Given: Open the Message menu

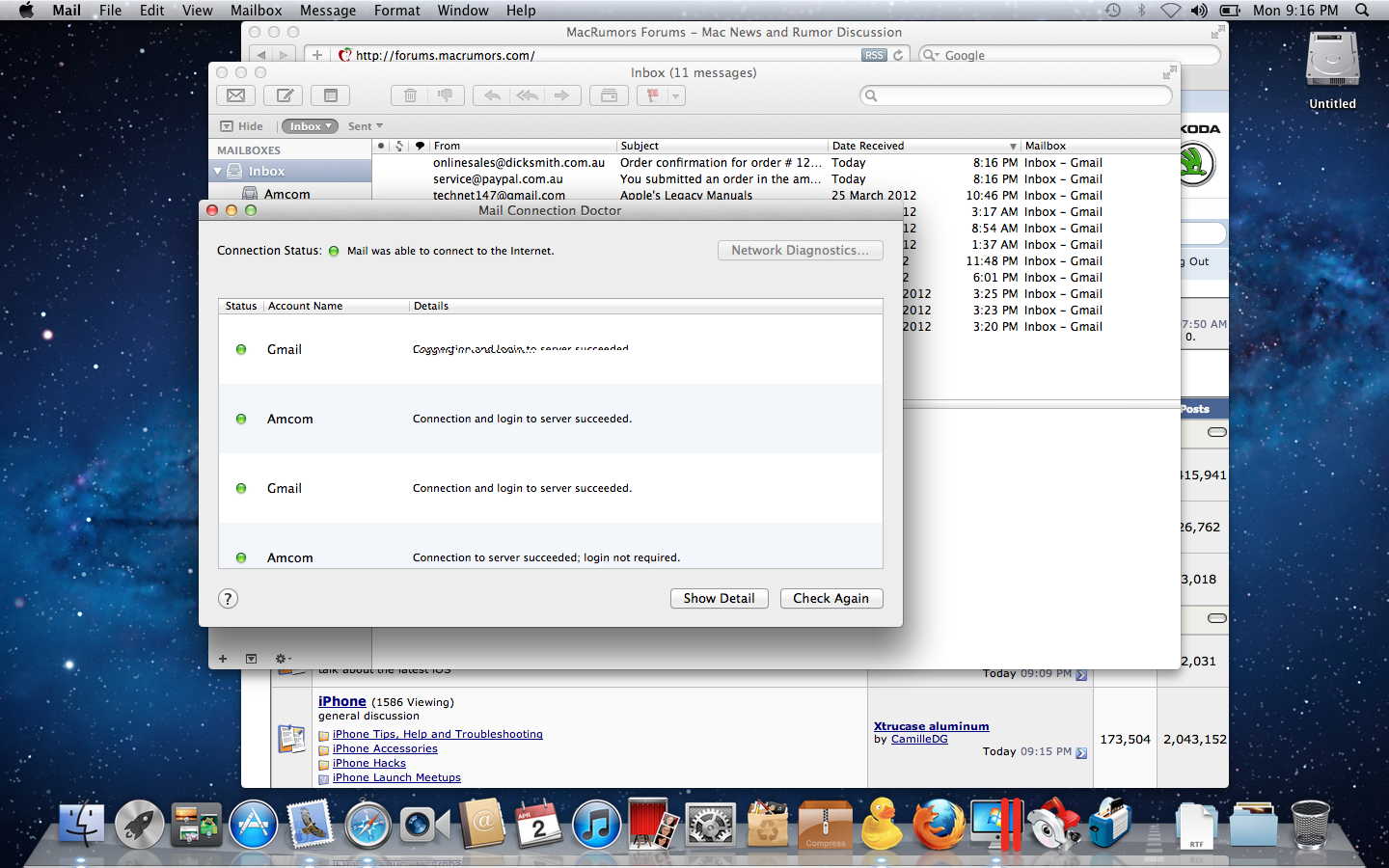Looking at the screenshot, I should click(x=328, y=11).
